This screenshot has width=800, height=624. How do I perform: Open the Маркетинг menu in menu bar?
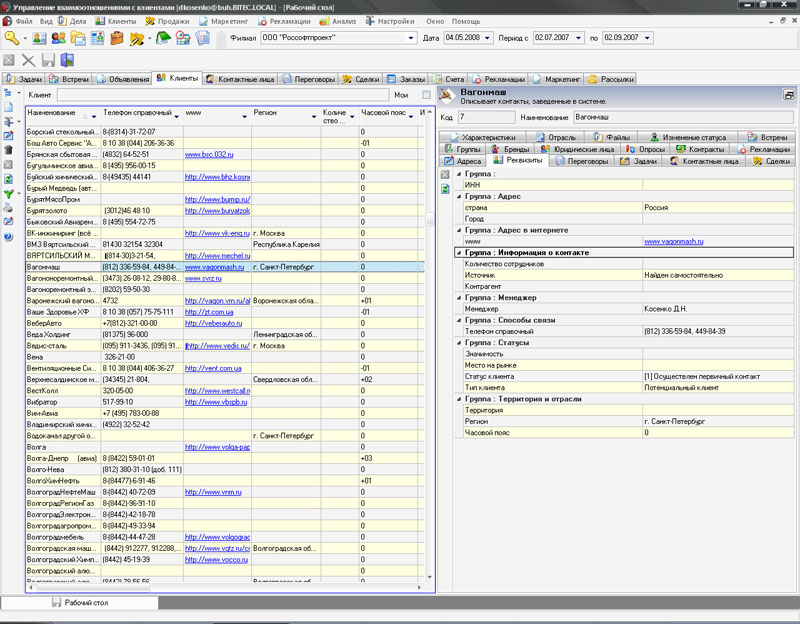pos(223,21)
